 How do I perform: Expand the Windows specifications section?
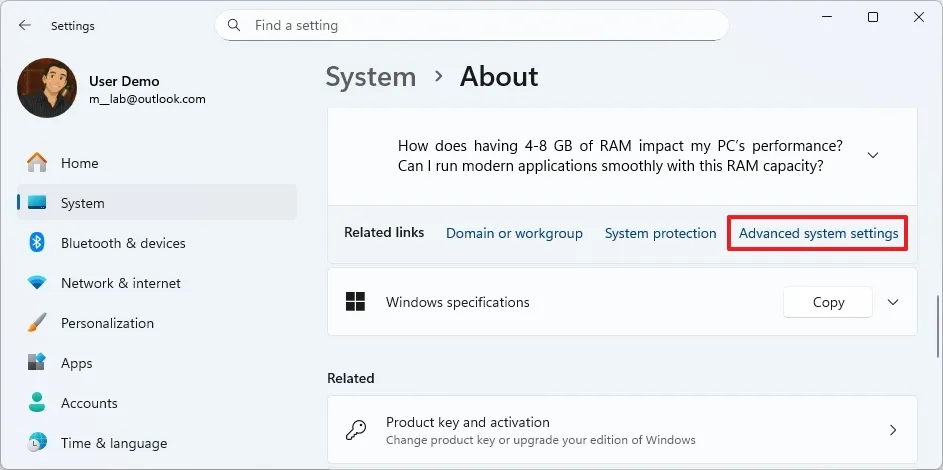[x=893, y=302]
